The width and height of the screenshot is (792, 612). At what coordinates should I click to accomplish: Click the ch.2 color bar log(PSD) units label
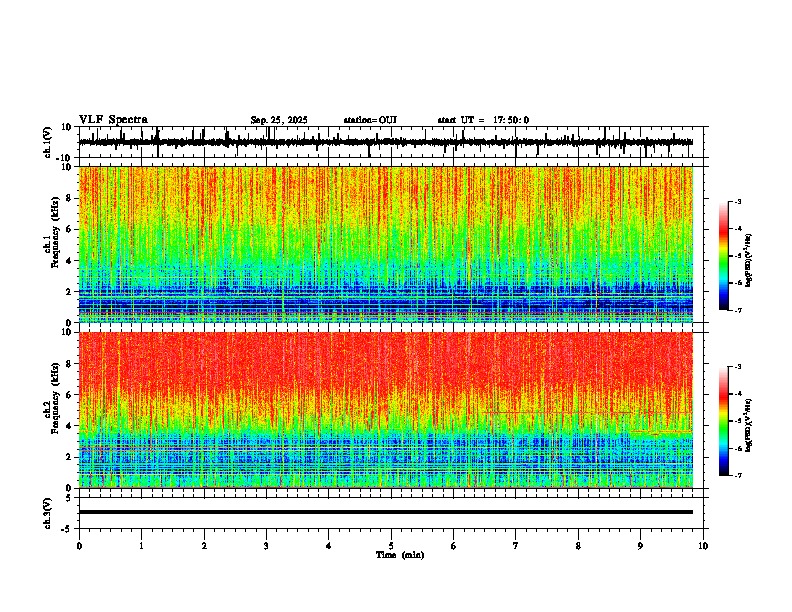(749, 426)
